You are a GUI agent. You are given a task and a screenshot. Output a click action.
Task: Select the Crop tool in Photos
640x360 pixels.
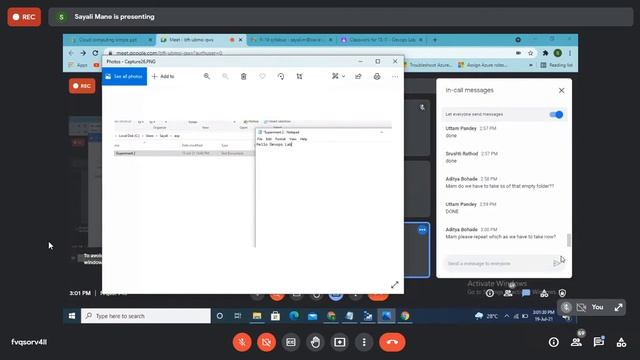pyautogui.click(x=300, y=76)
